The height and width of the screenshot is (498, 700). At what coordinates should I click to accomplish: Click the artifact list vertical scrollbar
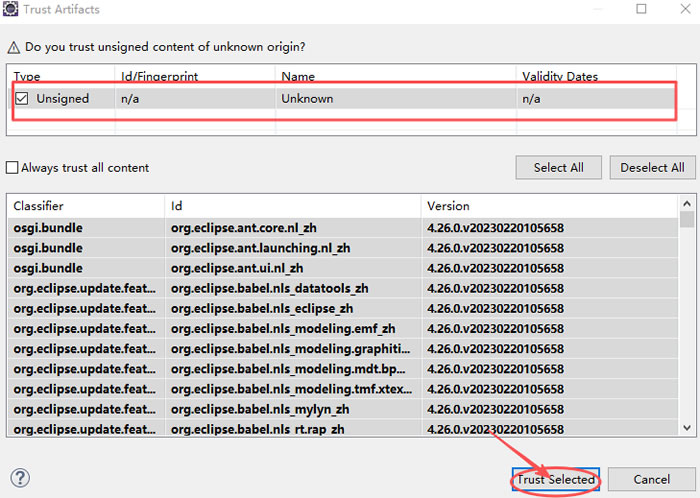[686, 320]
